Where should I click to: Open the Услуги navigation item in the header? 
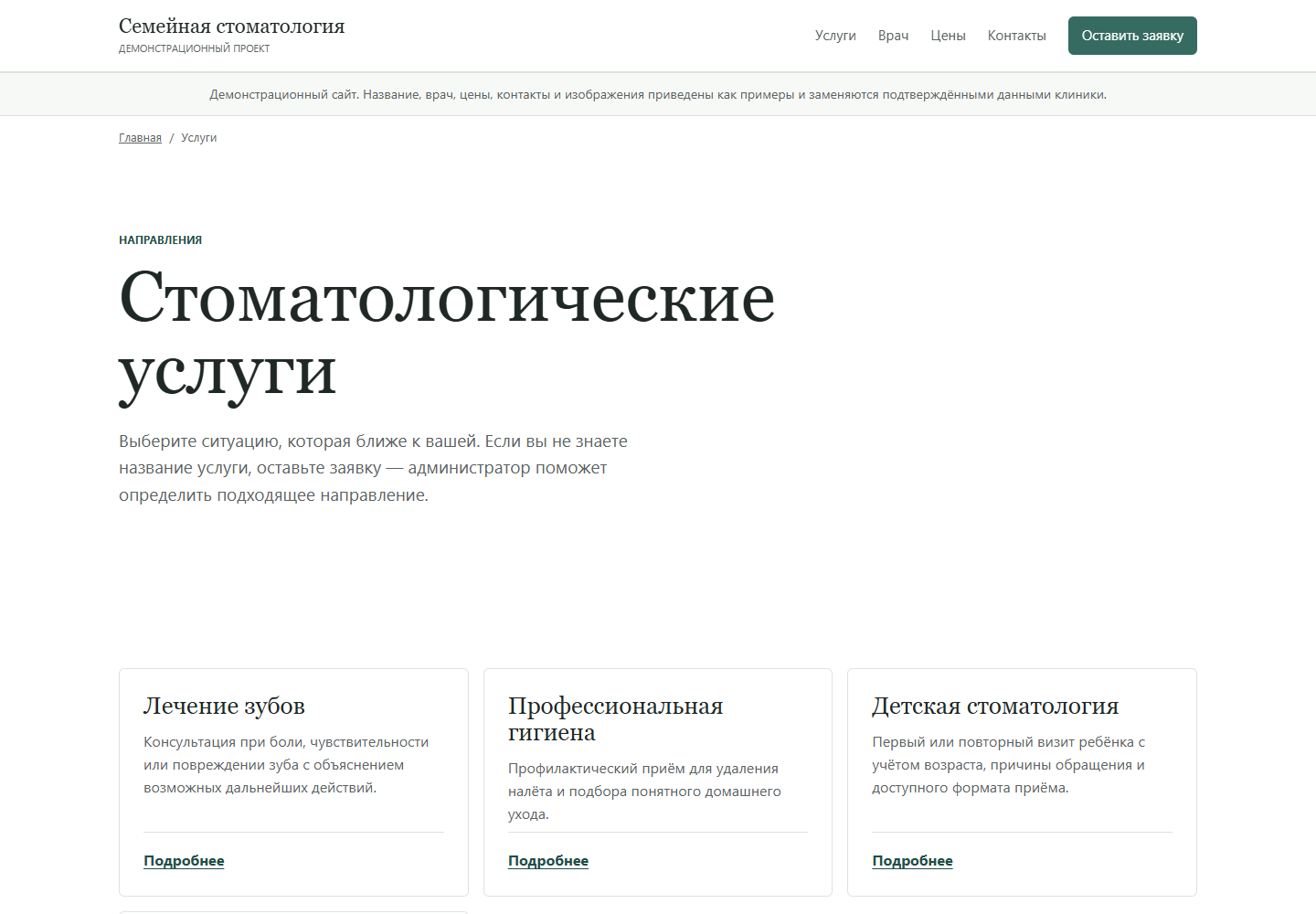tap(835, 36)
